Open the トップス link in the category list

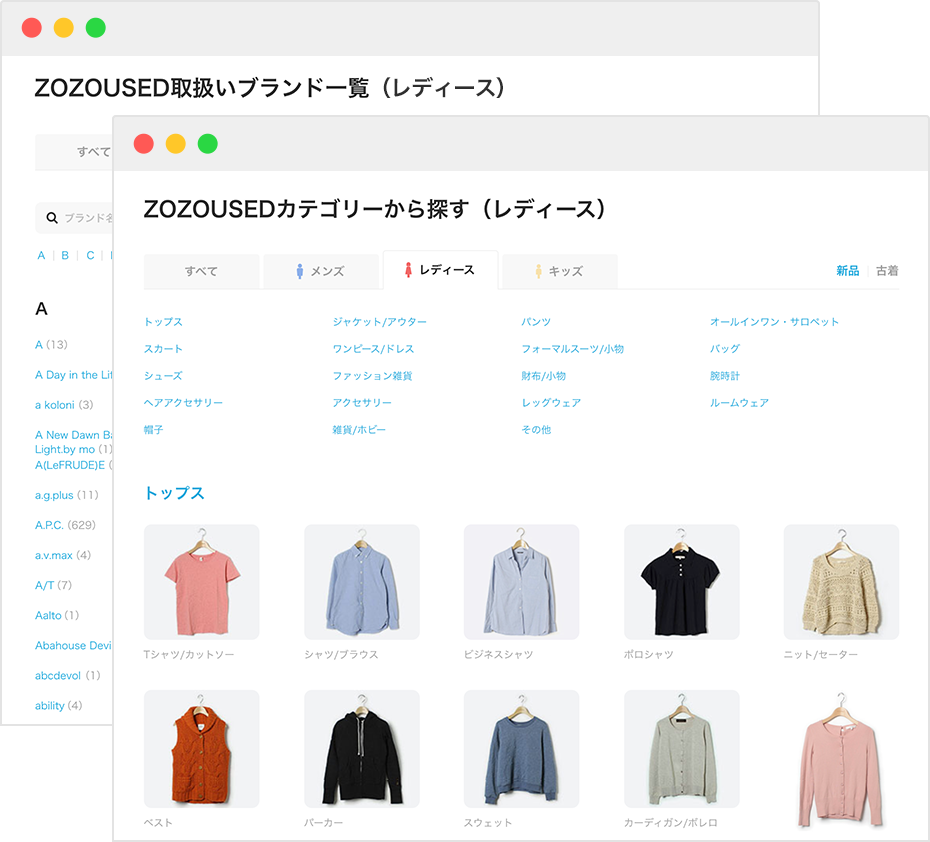click(x=163, y=322)
